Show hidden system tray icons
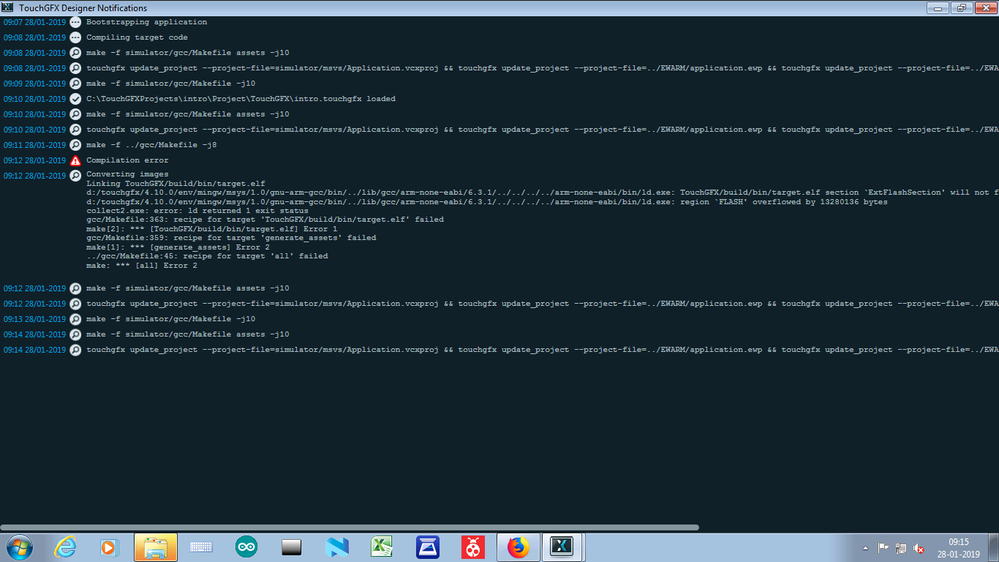The height and width of the screenshot is (562, 999). 865,548
